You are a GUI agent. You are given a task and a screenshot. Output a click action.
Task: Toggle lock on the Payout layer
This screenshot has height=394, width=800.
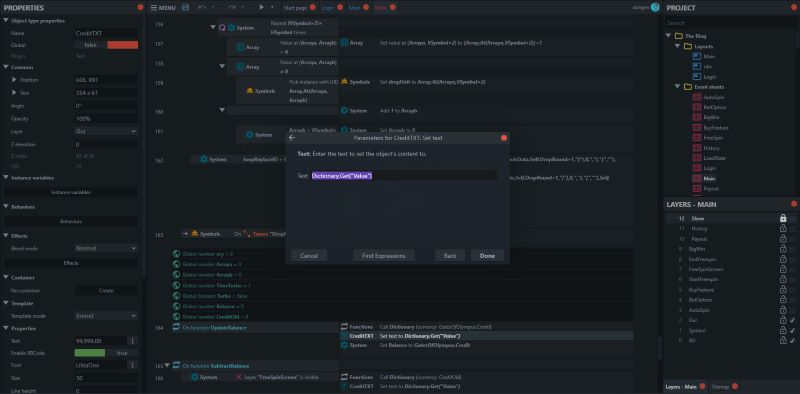(783, 239)
